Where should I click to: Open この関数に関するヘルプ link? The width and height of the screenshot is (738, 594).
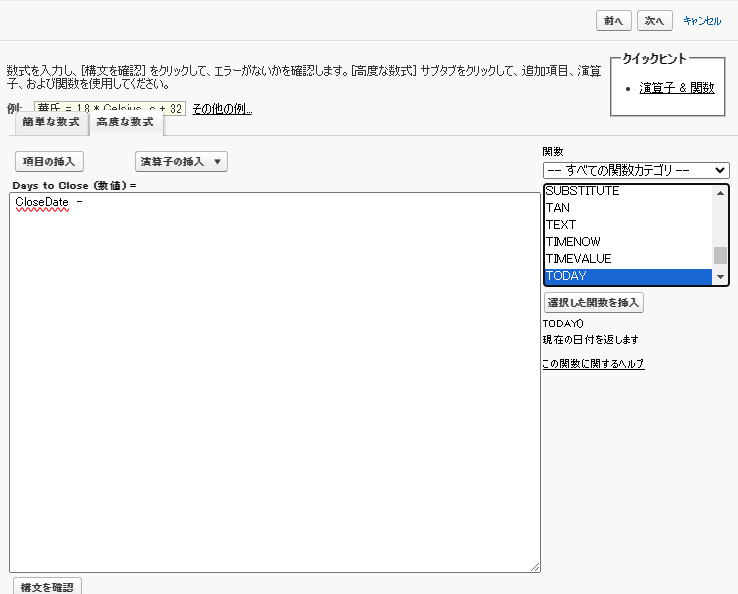(593, 363)
